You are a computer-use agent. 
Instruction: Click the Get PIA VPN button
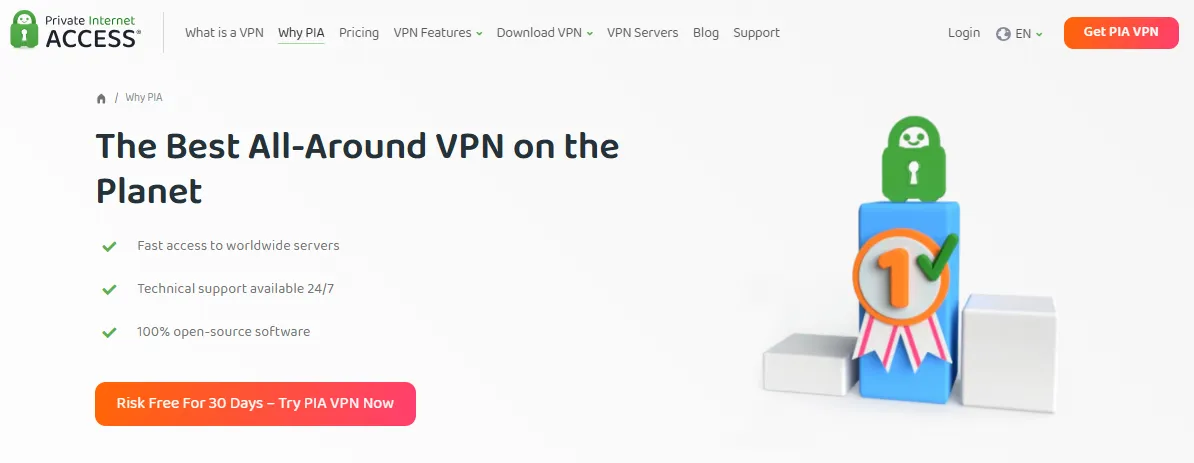(1121, 33)
